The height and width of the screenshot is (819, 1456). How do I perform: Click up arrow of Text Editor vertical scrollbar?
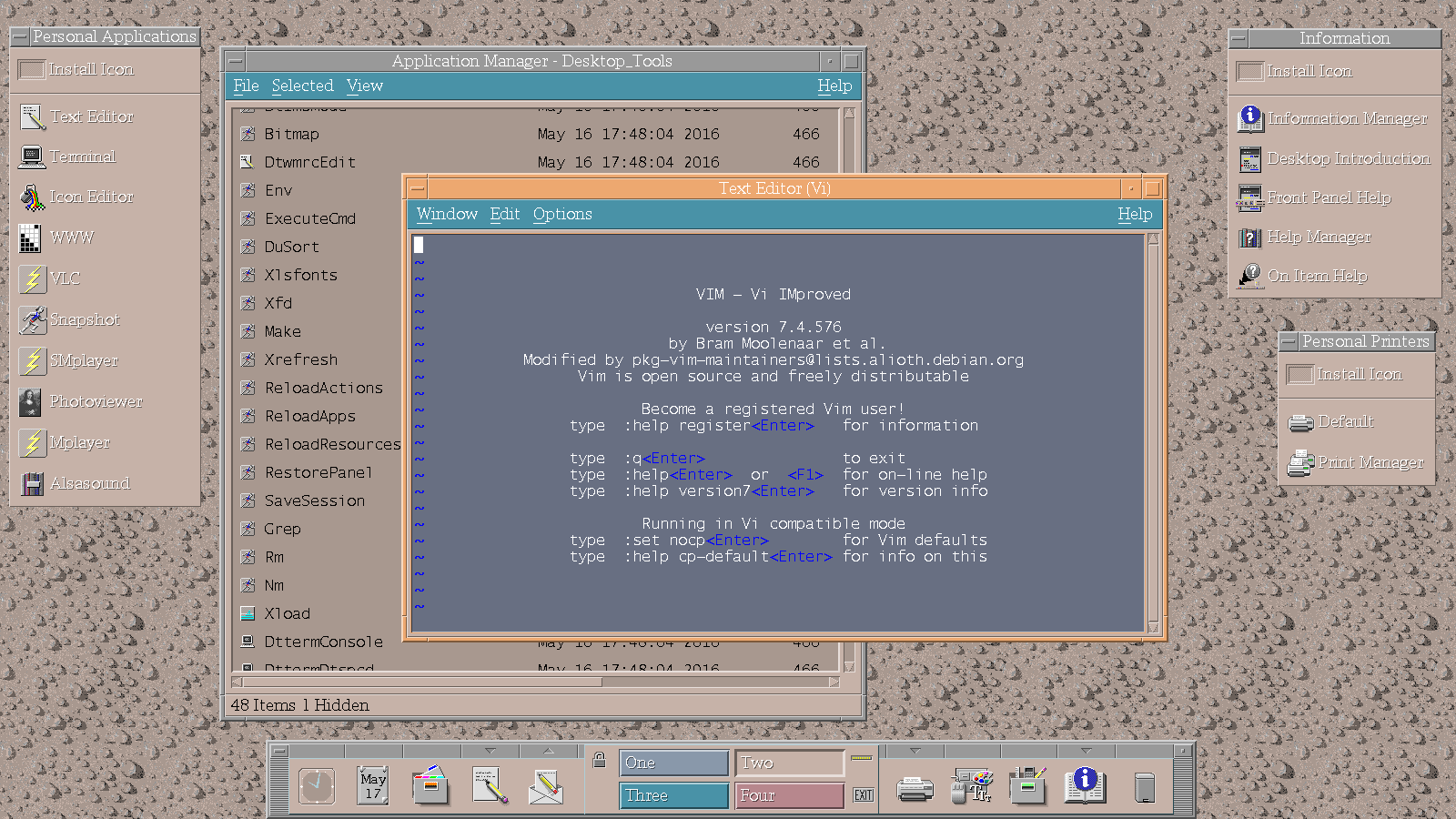[1154, 239]
